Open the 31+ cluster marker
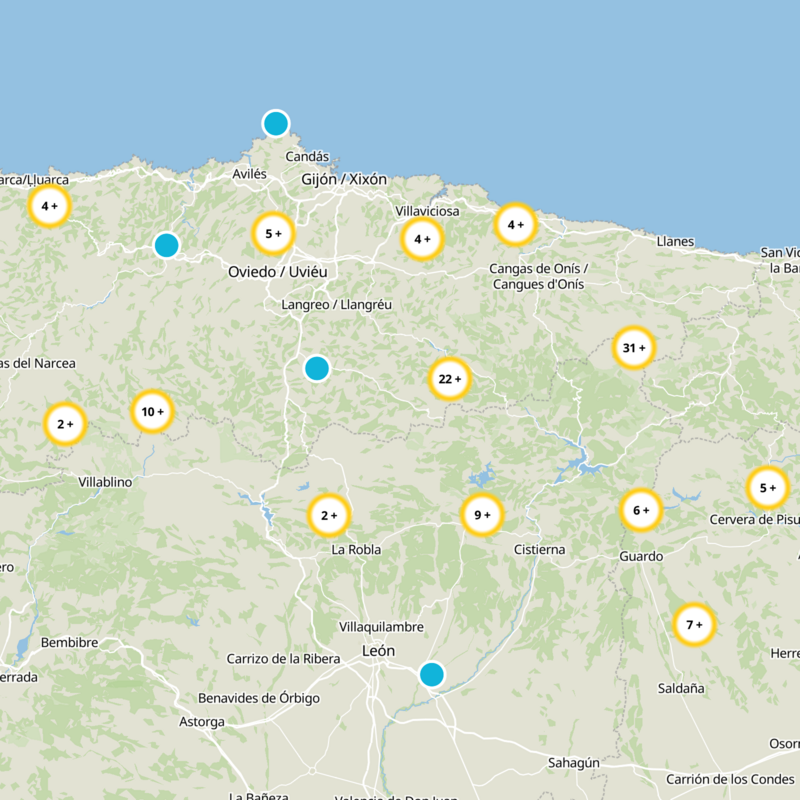Viewport: 800px width, 800px height. [634, 348]
